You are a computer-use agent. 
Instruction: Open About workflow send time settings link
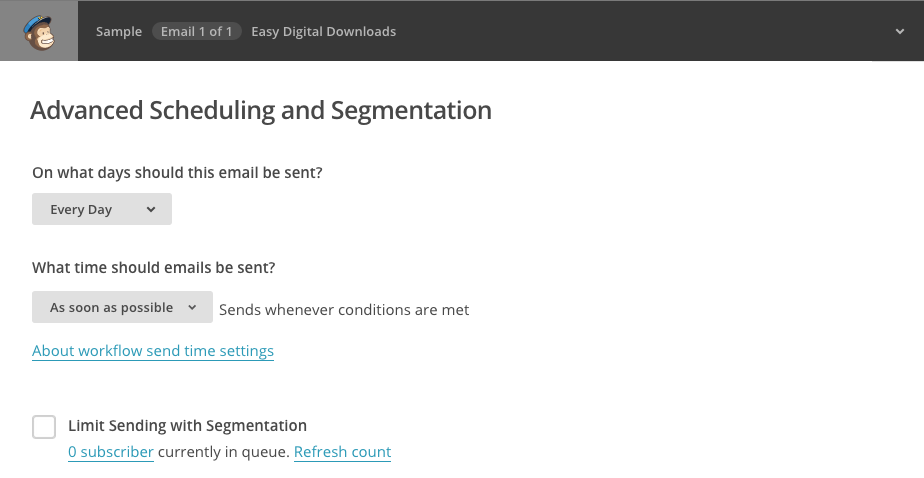pyautogui.click(x=153, y=351)
